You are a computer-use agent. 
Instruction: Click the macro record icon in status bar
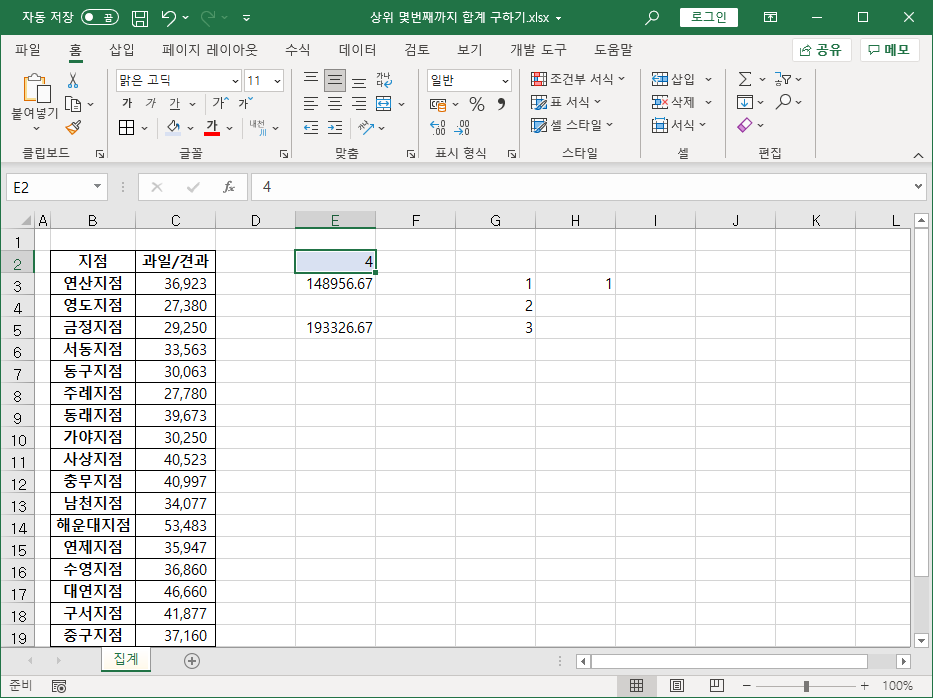pyautogui.click(x=59, y=686)
